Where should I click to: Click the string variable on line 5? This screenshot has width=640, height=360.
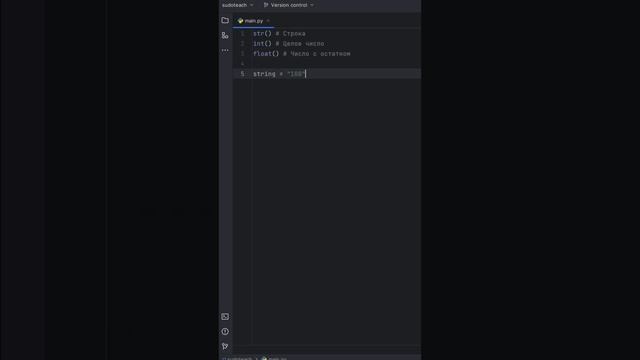264,74
